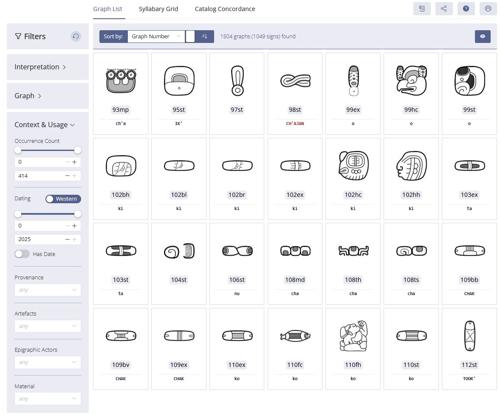This screenshot has width=500, height=415.
Task: Enable the Has Date toggle
Action: [x=22, y=254]
